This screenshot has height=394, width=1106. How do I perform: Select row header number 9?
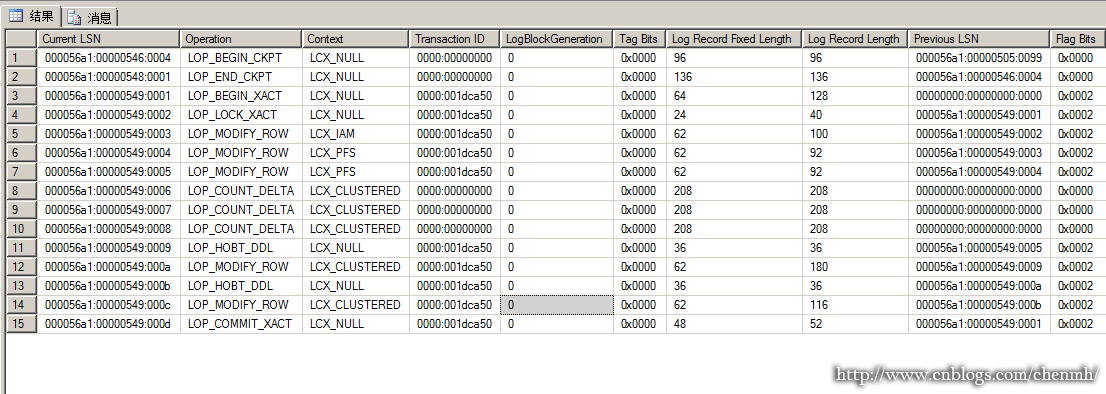point(21,210)
